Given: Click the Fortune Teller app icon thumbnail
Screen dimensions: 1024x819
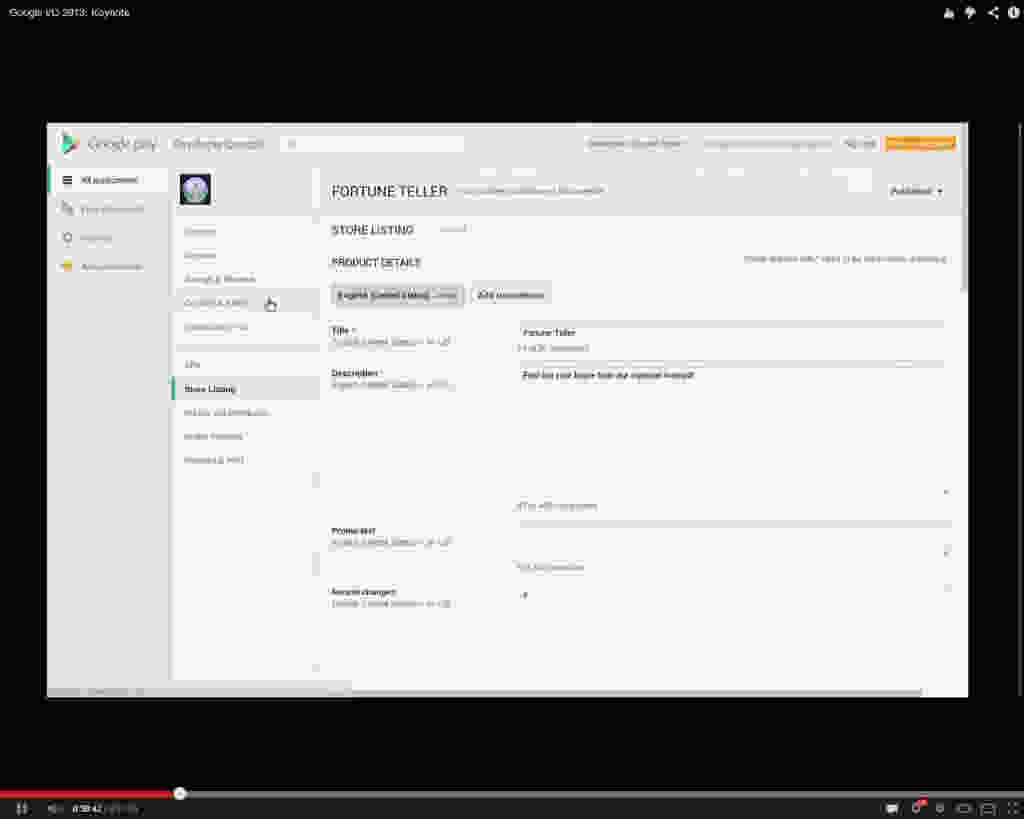Looking at the screenshot, I should click(195, 189).
